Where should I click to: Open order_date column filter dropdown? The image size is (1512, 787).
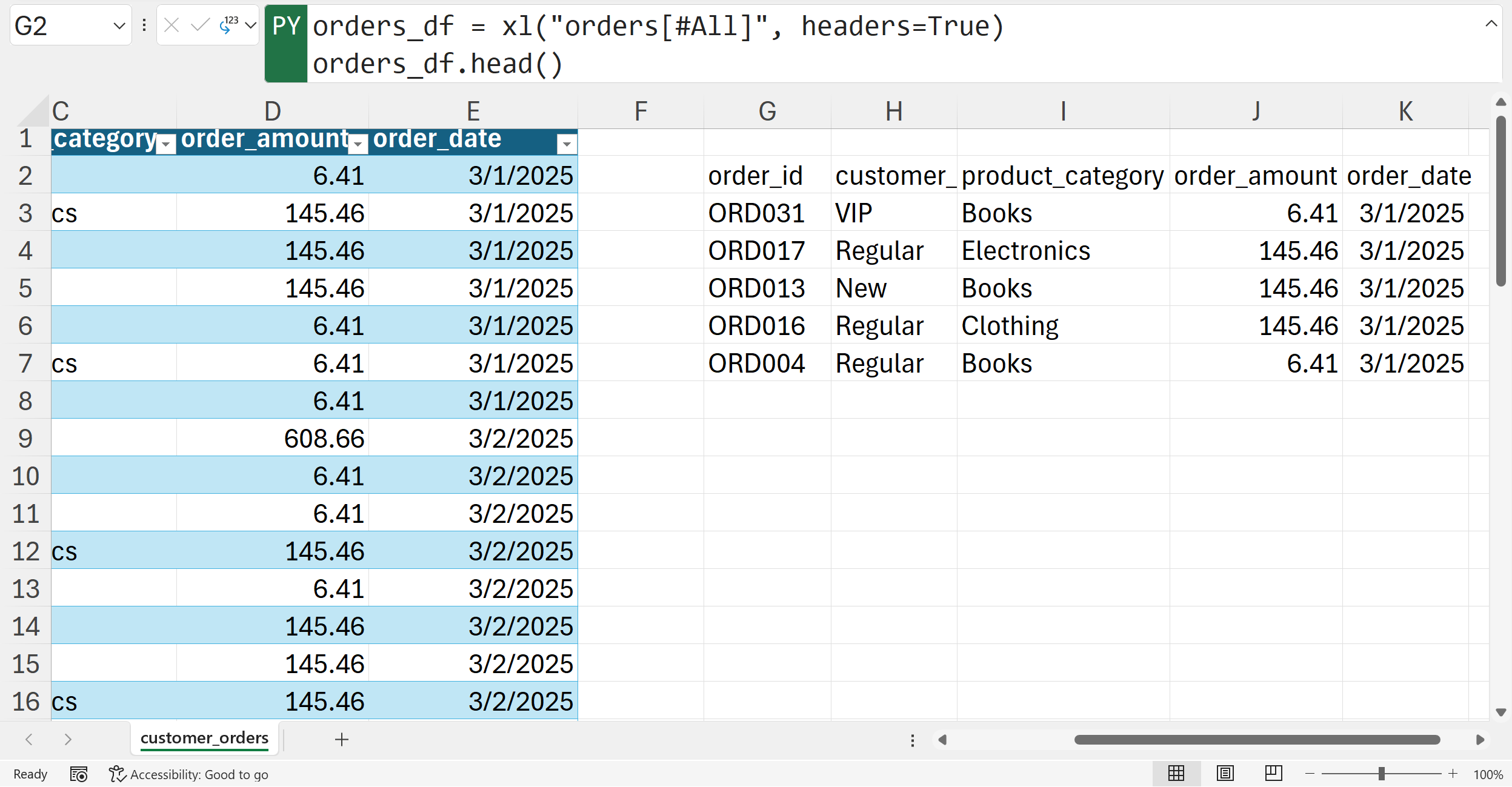[x=567, y=144]
